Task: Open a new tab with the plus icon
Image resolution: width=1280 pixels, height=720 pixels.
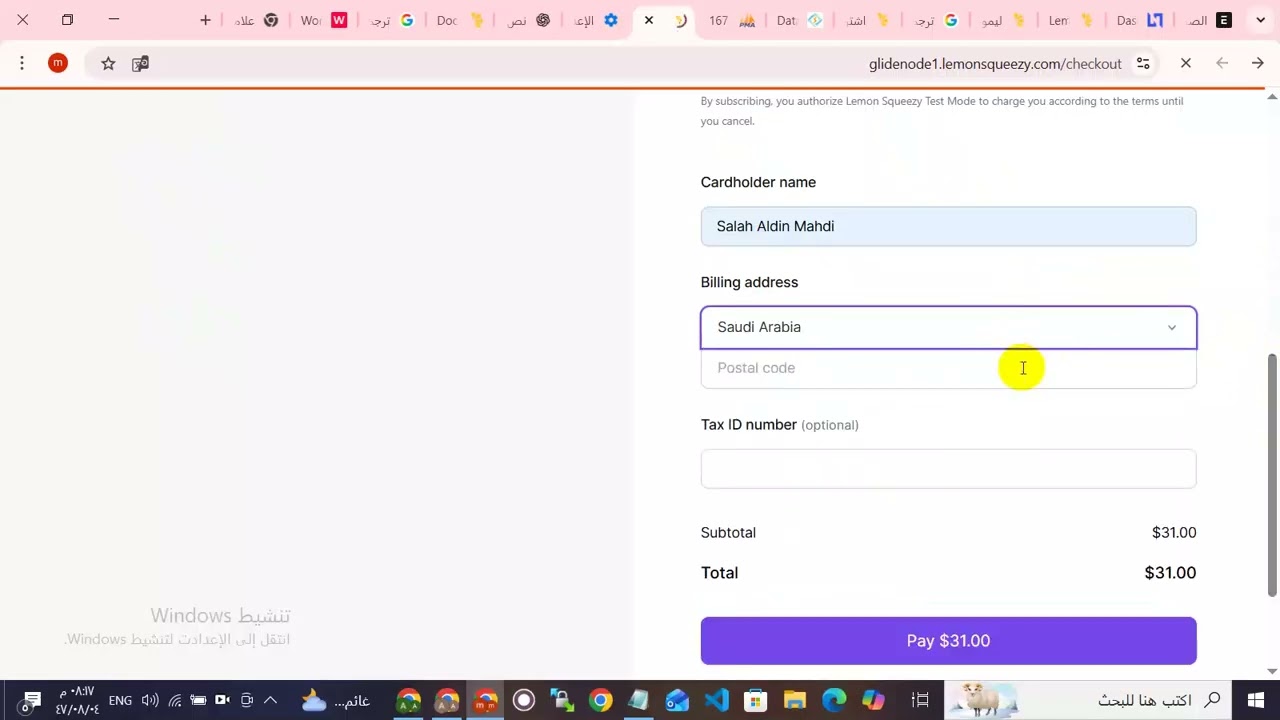Action: point(205,20)
